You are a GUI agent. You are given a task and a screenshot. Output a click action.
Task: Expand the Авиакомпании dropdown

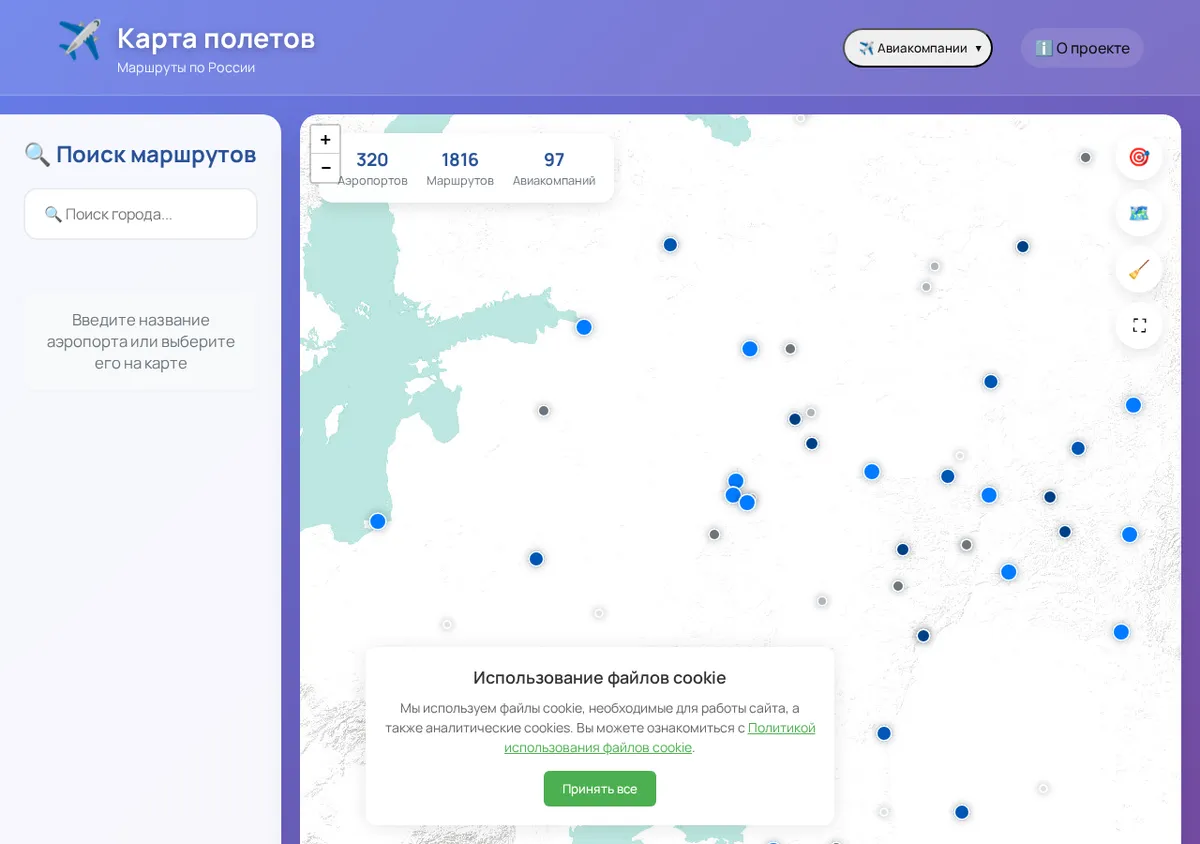coord(918,48)
